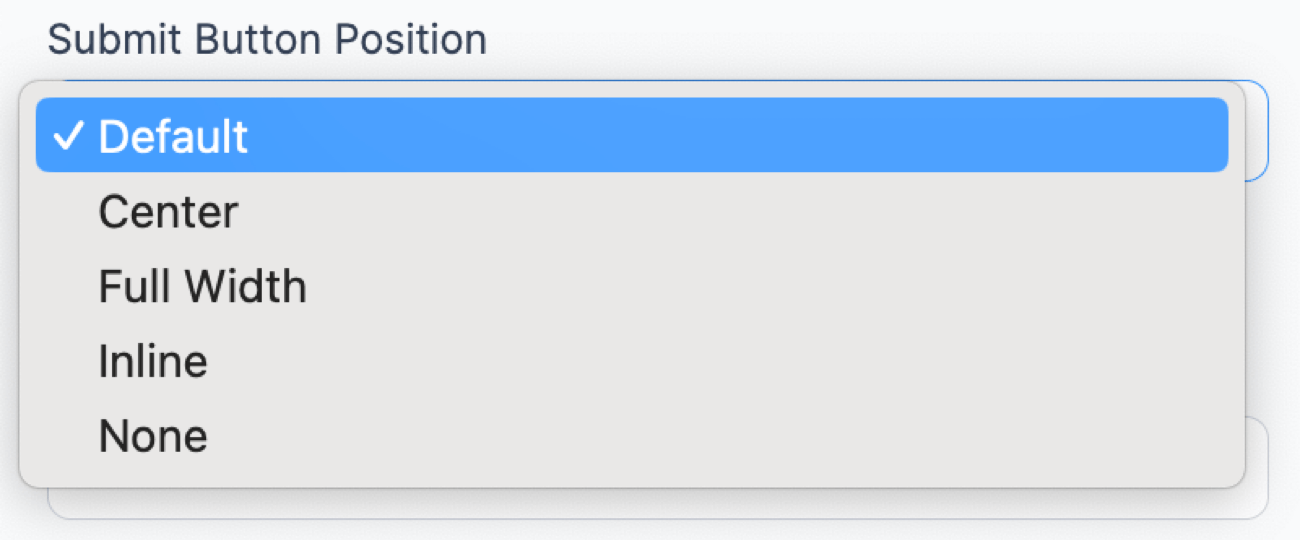
Task: Click the checkmark beside Default
Action: pos(69,137)
